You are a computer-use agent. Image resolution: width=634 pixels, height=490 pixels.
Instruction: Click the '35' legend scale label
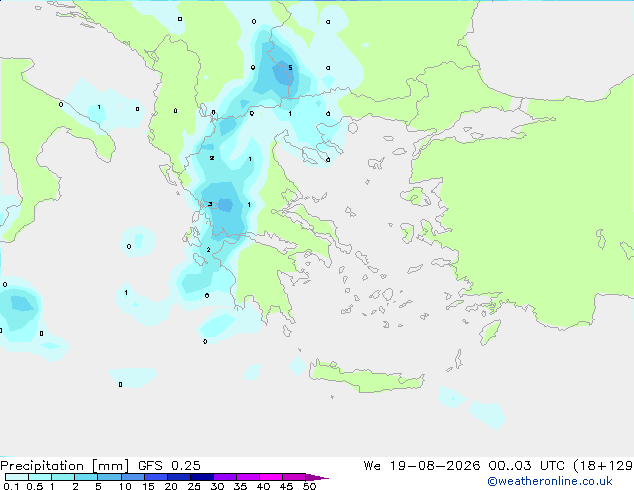pos(240,486)
